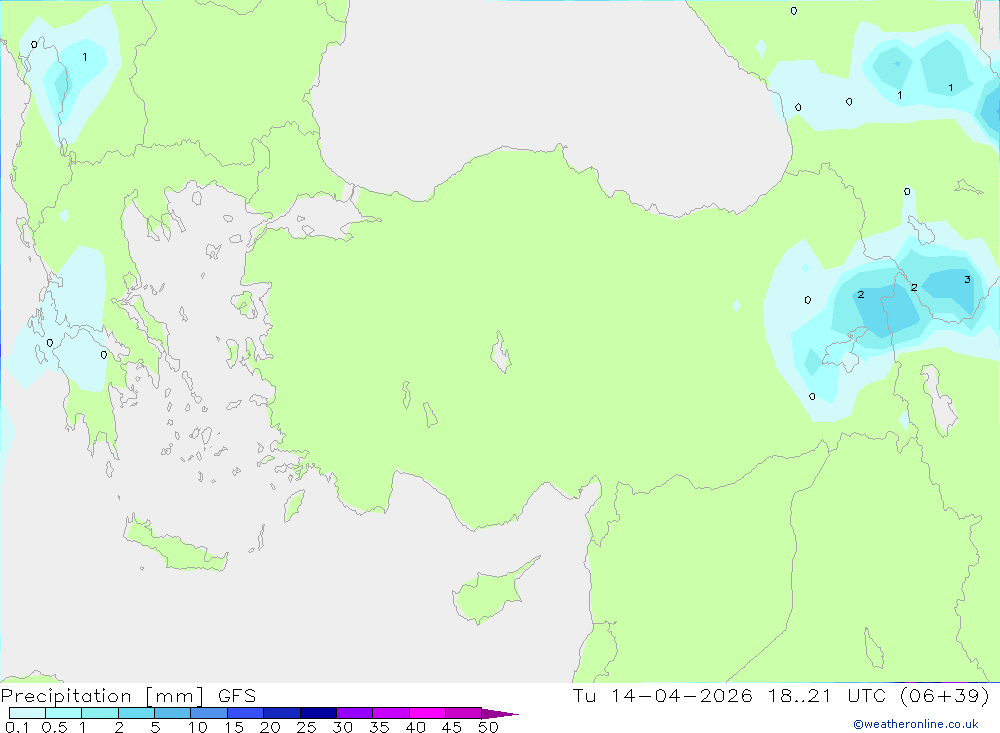Click the '15' legend scale label

coord(234,727)
